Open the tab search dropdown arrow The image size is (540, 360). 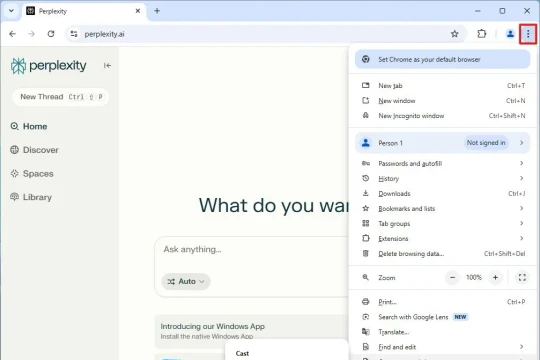click(11, 11)
